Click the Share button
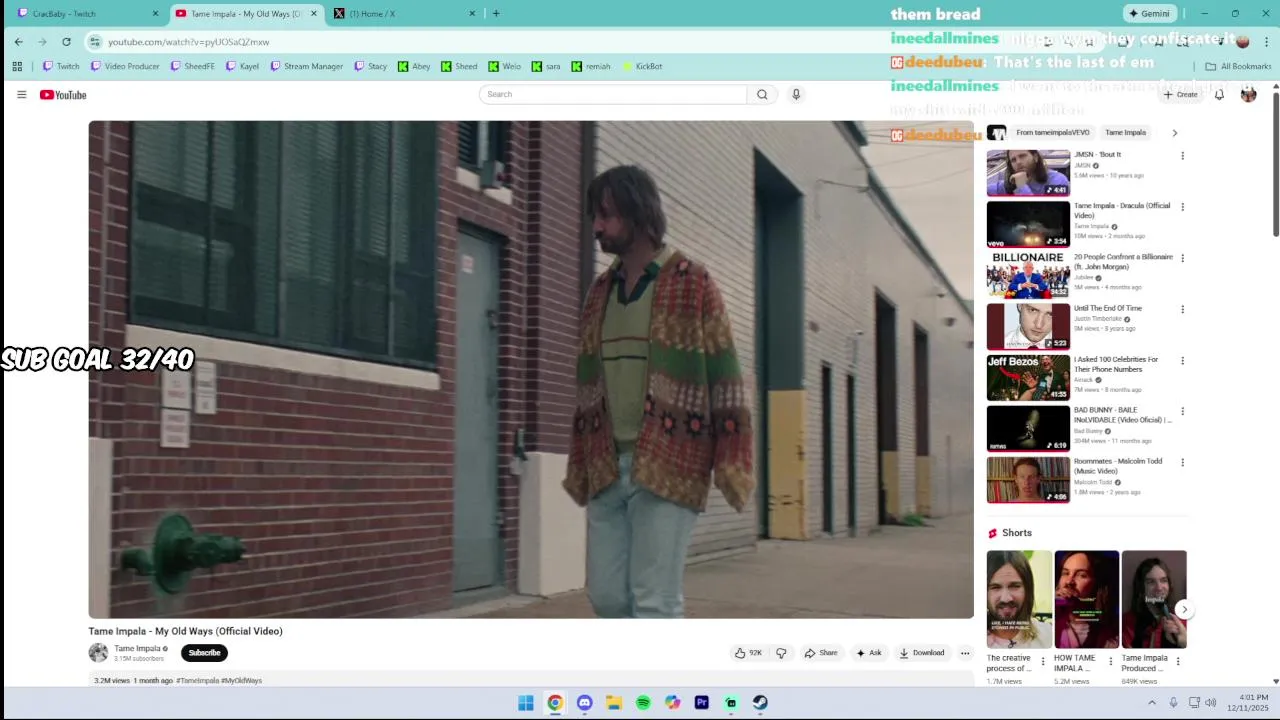Viewport: 1280px width, 720px height. [x=821, y=653]
